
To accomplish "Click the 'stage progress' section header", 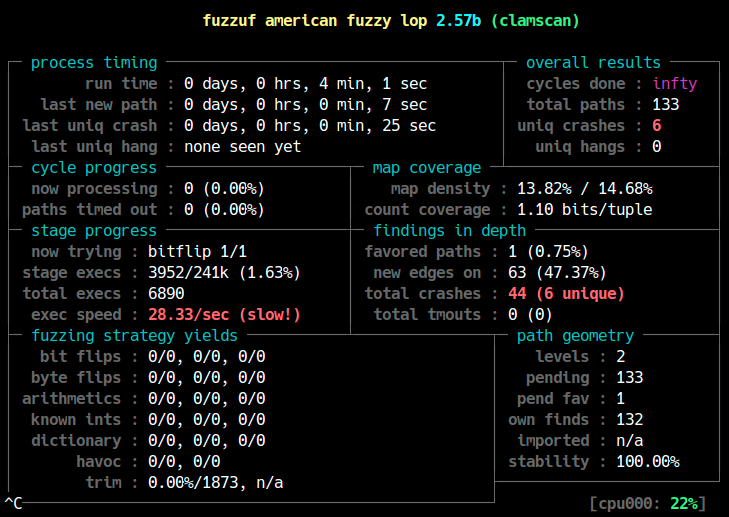I will click(94, 231).
